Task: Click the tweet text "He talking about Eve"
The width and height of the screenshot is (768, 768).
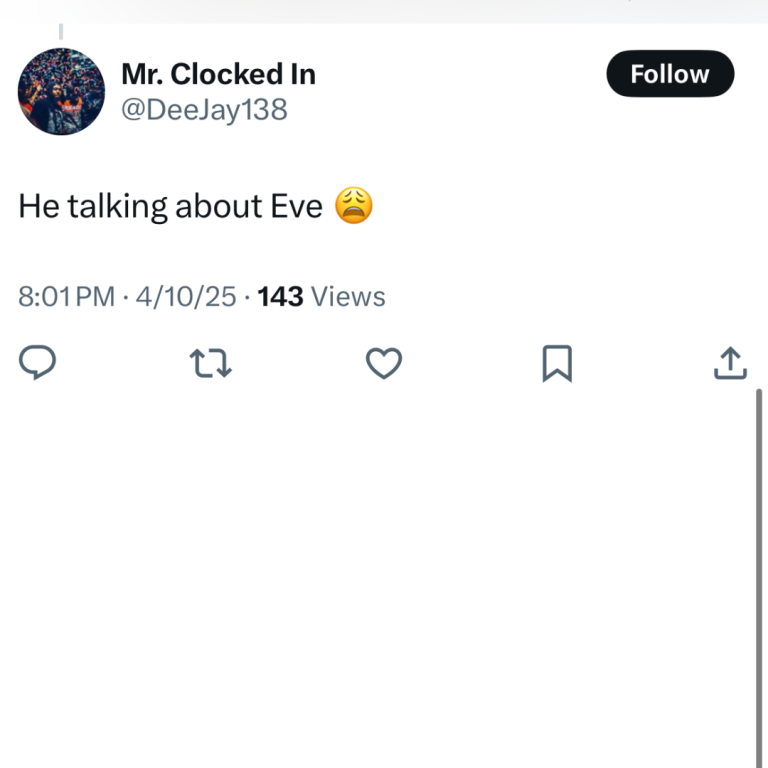Action: pos(170,206)
